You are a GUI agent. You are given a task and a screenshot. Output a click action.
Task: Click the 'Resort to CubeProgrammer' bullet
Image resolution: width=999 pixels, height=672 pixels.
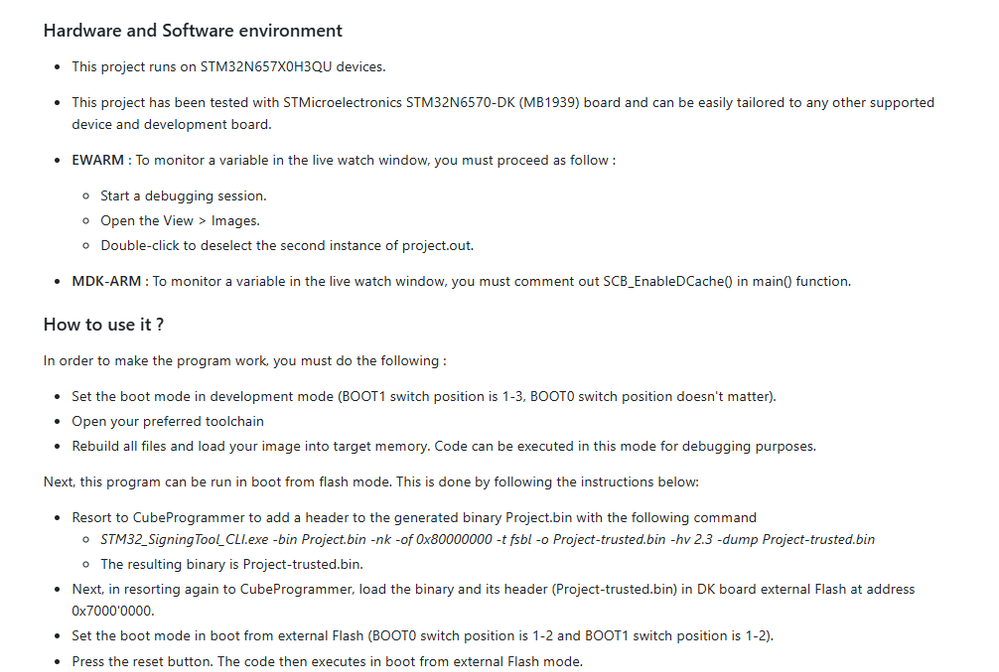pos(414,518)
